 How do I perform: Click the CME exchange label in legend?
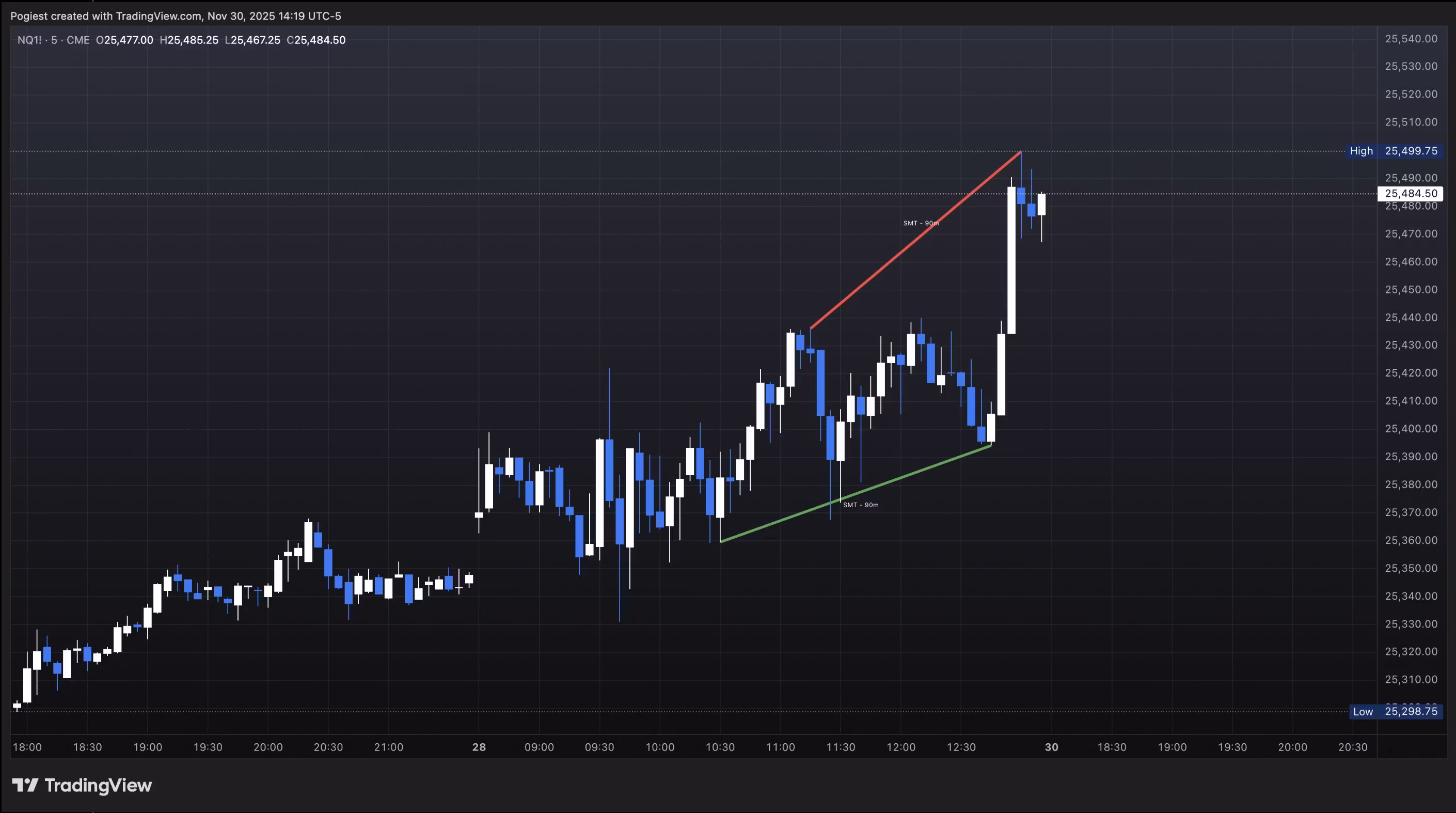pos(78,40)
